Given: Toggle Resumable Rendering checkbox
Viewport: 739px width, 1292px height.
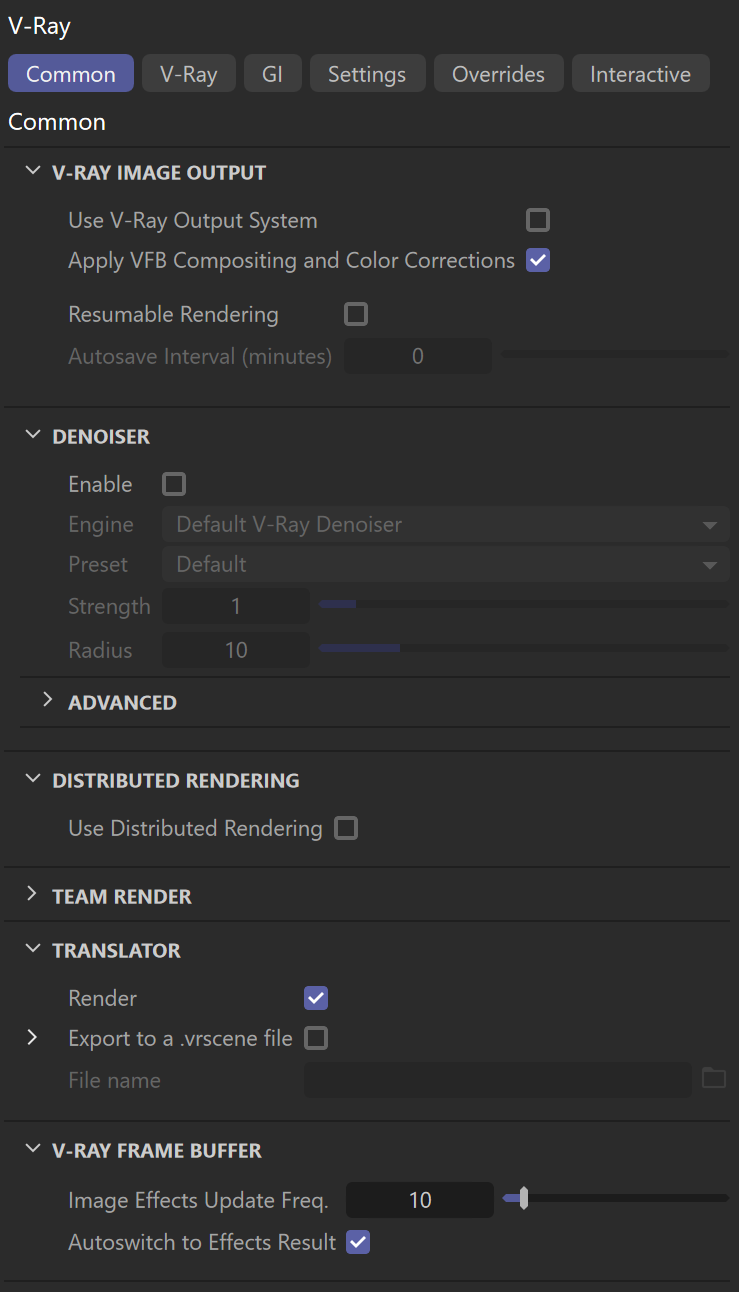Looking at the screenshot, I should point(356,314).
